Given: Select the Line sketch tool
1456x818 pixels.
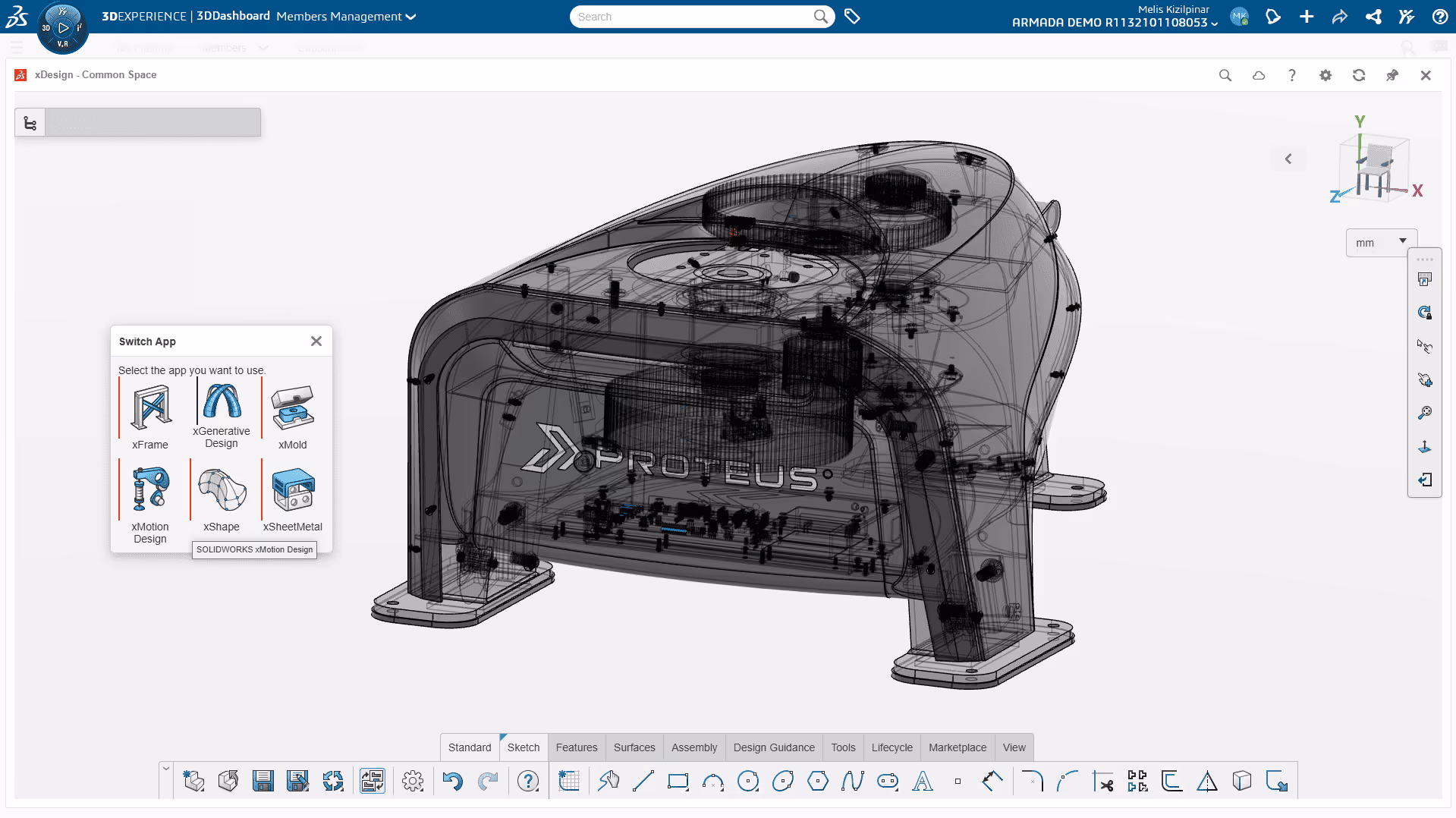Looking at the screenshot, I should (643, 781).
